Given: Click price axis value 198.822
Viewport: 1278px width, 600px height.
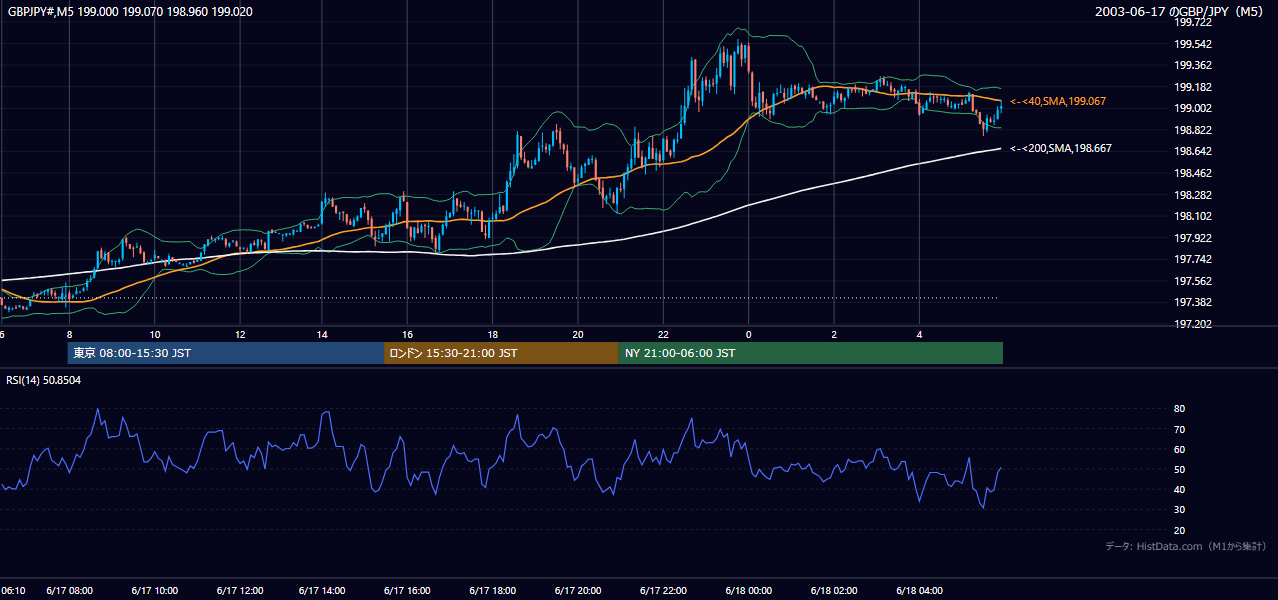Looking at the screenshot, I should point(1193,130).
